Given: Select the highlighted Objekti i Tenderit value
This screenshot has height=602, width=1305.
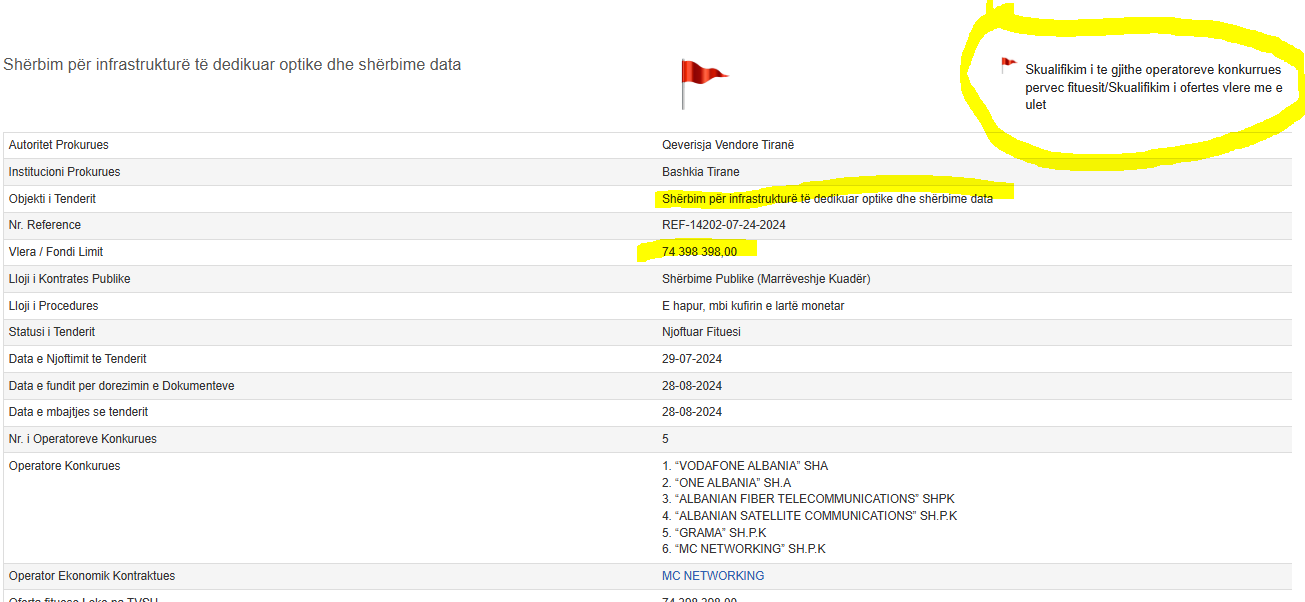Looking at the screenshot, I should [827, 199].
